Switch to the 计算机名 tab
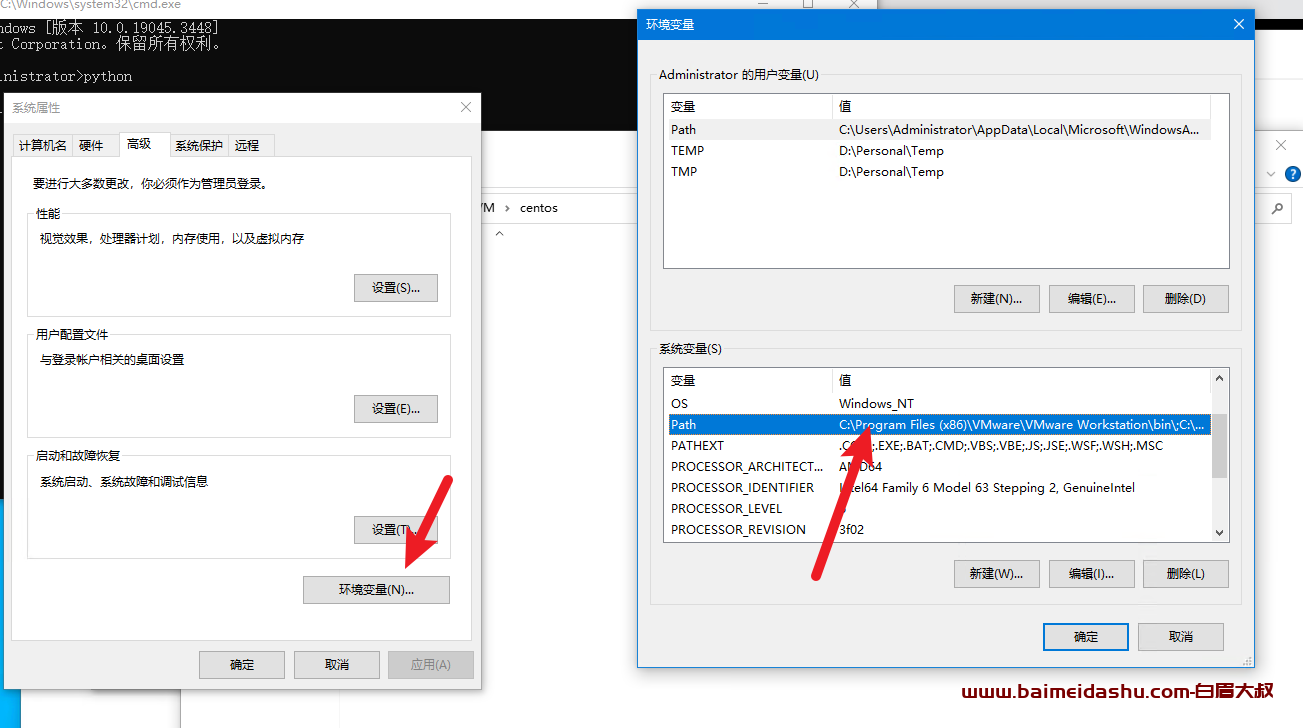The height and width of the screenshot is (728, 1303). [x=43, y=146]
